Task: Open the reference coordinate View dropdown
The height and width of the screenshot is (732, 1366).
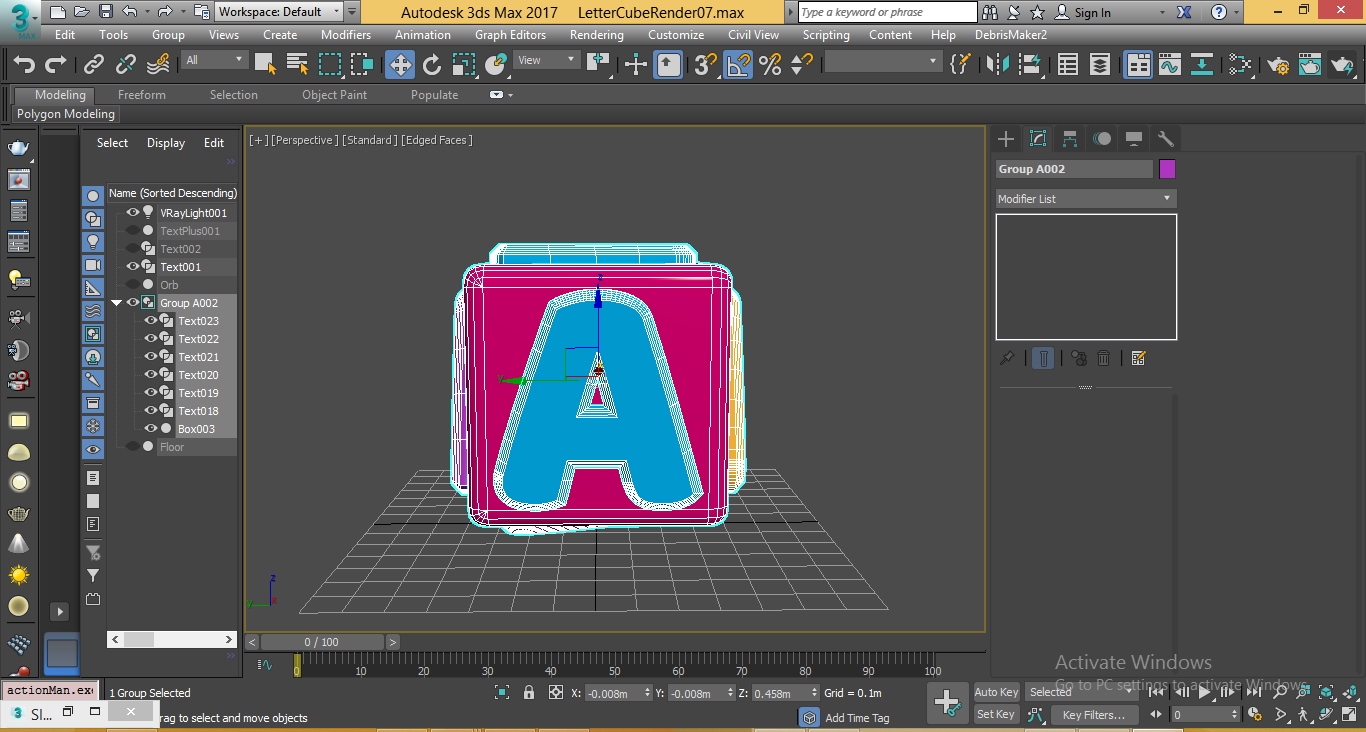Action: pyautogui.click(x=547, y=60)
